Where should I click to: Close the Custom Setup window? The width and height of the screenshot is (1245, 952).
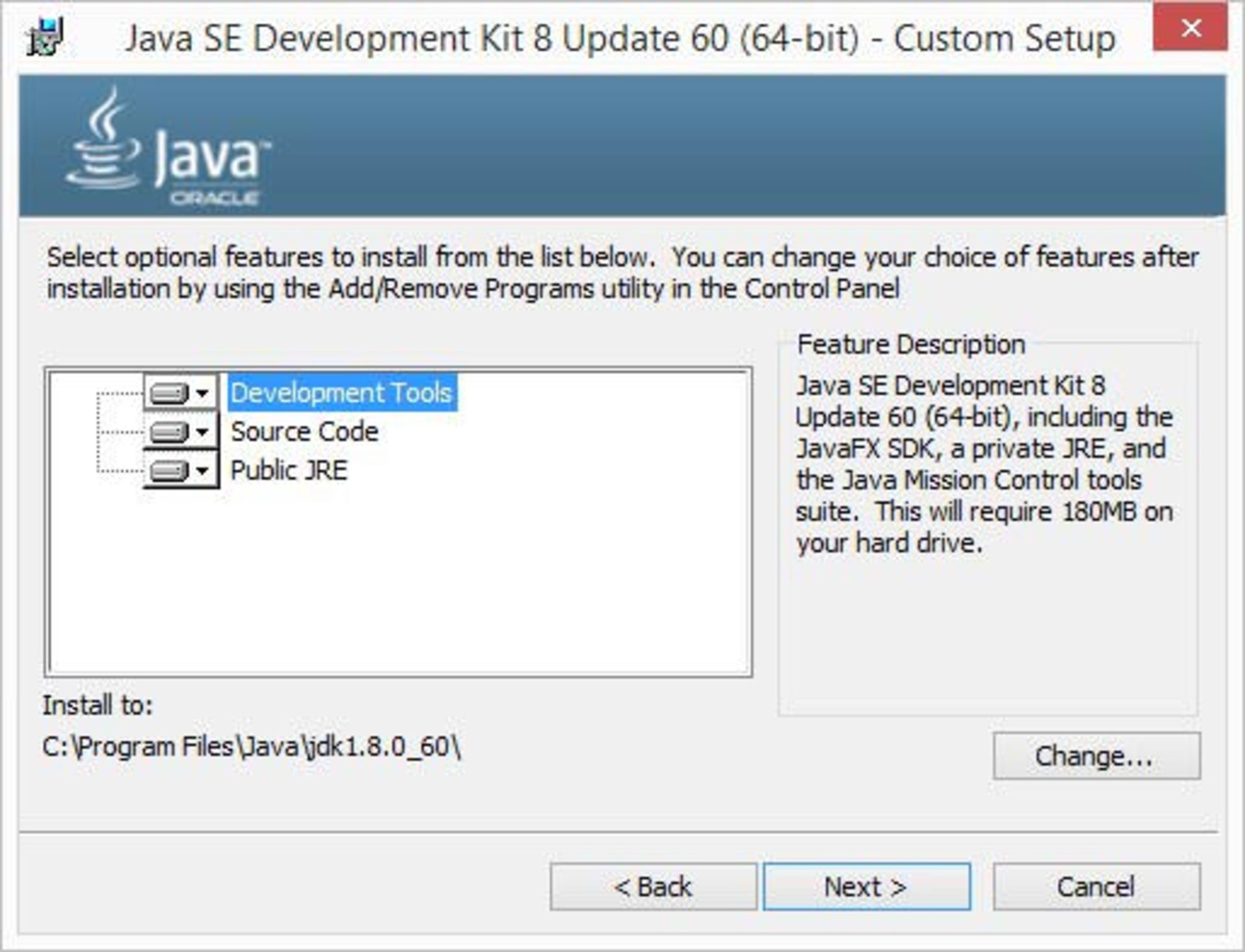point(1190,27)
